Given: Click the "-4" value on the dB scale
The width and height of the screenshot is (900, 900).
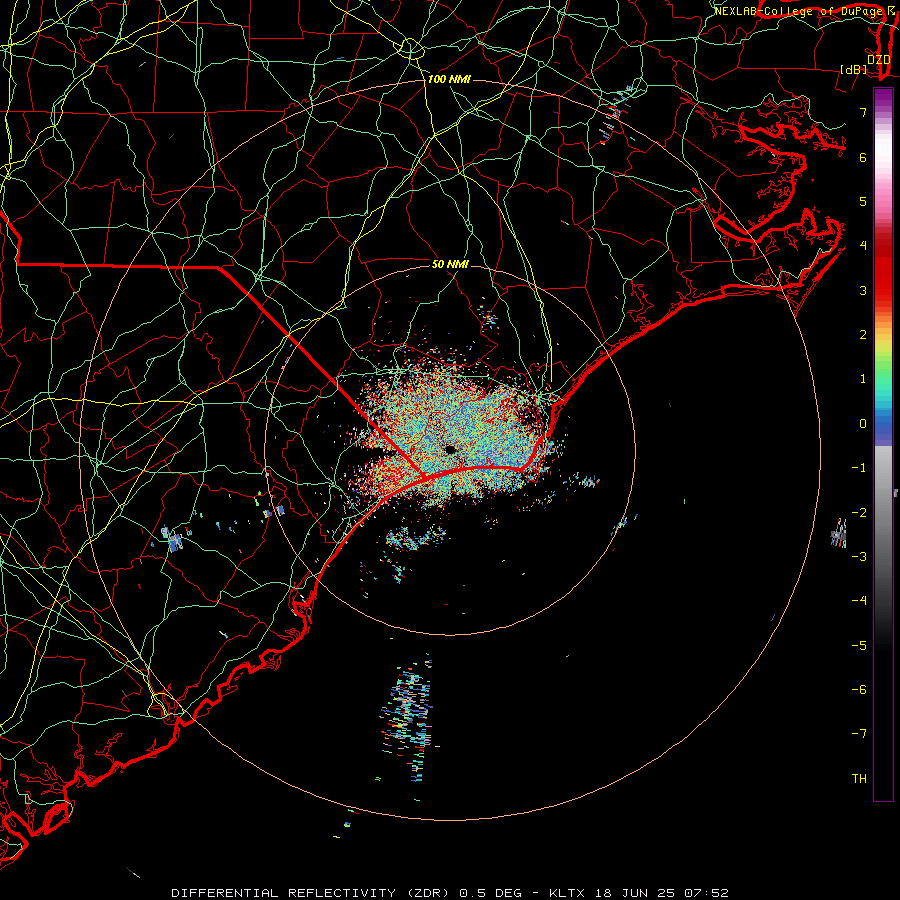Looking at the screenshot, I should pyautogui.click(x=859, y=600).
